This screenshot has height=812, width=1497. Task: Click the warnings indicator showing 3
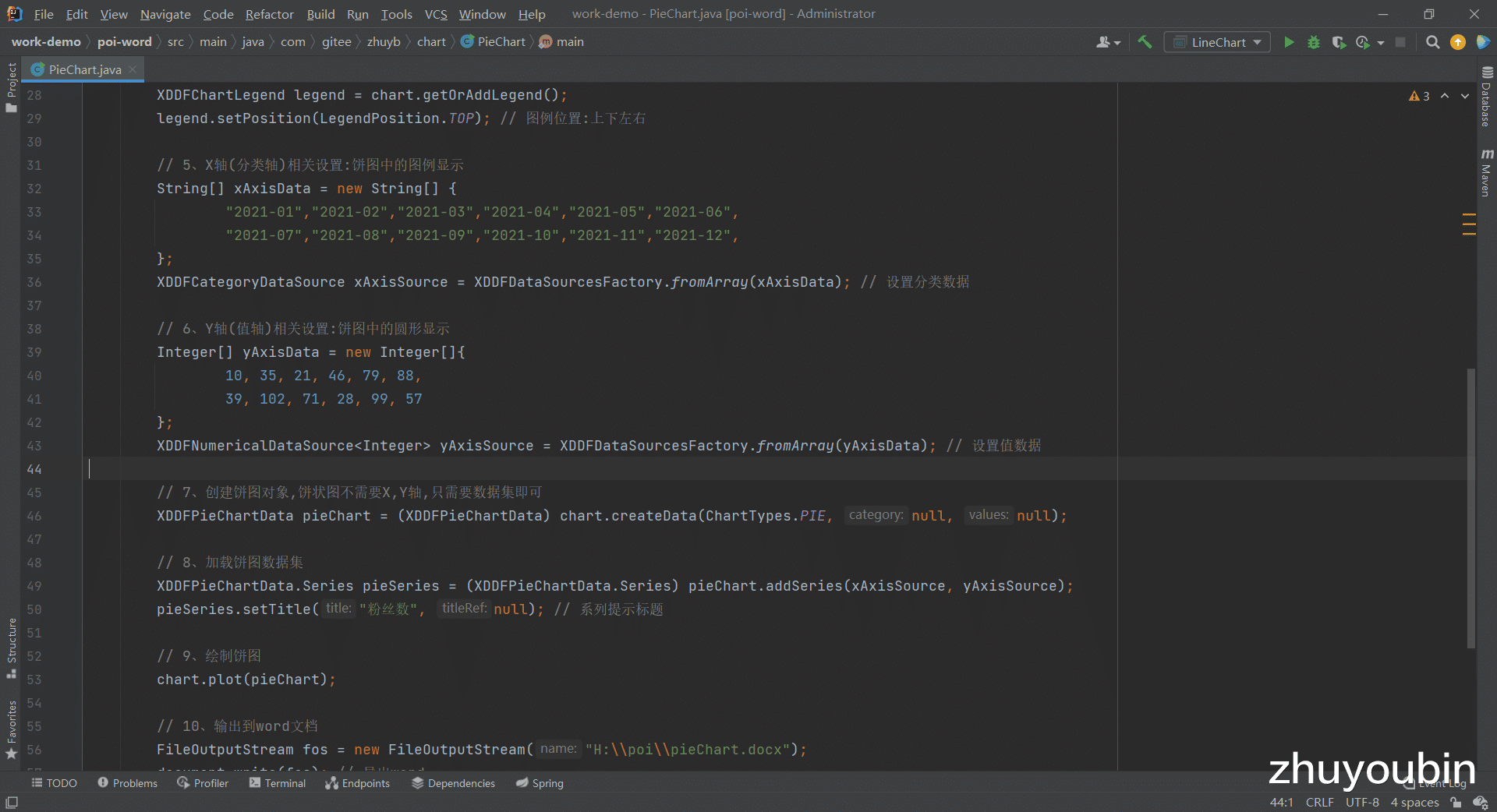point(1419,96)
